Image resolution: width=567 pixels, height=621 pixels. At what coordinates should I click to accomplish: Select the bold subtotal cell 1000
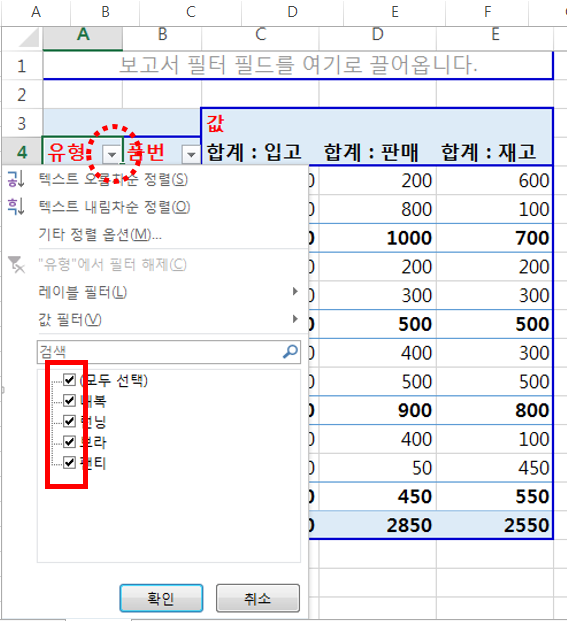(x=377, y=238)
